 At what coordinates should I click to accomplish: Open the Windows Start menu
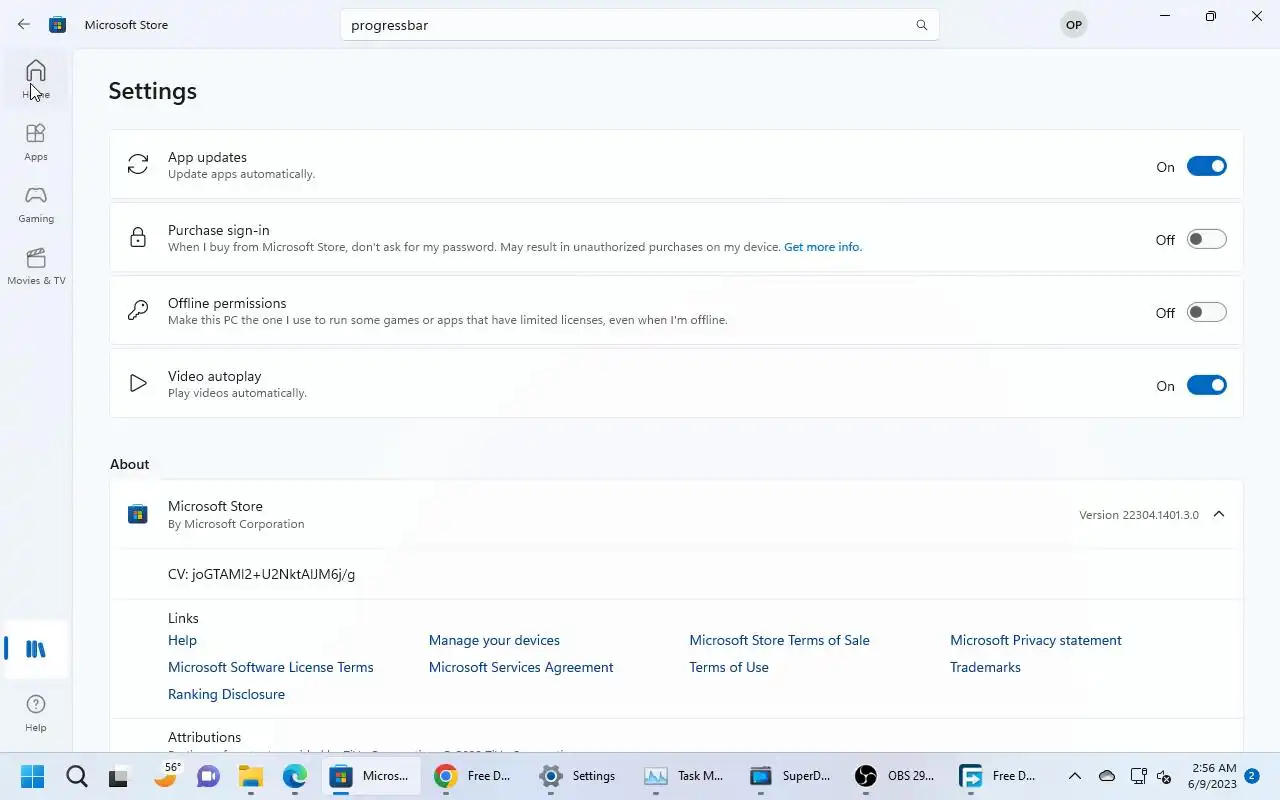(x=32, y=776)
